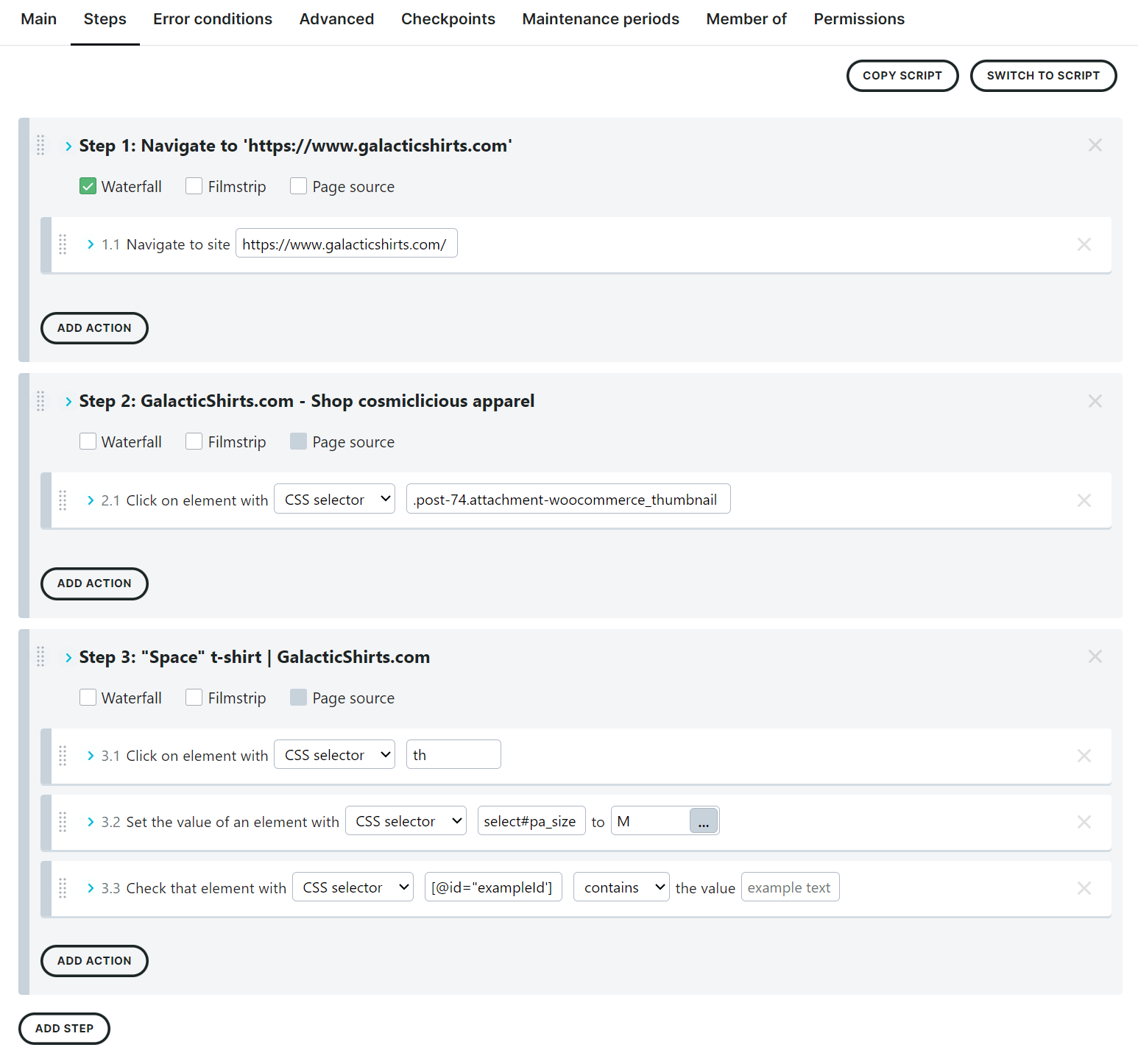Edit the galacticshirts.com URL field
Screen dimensions: 1138x1064
(347, 244)
